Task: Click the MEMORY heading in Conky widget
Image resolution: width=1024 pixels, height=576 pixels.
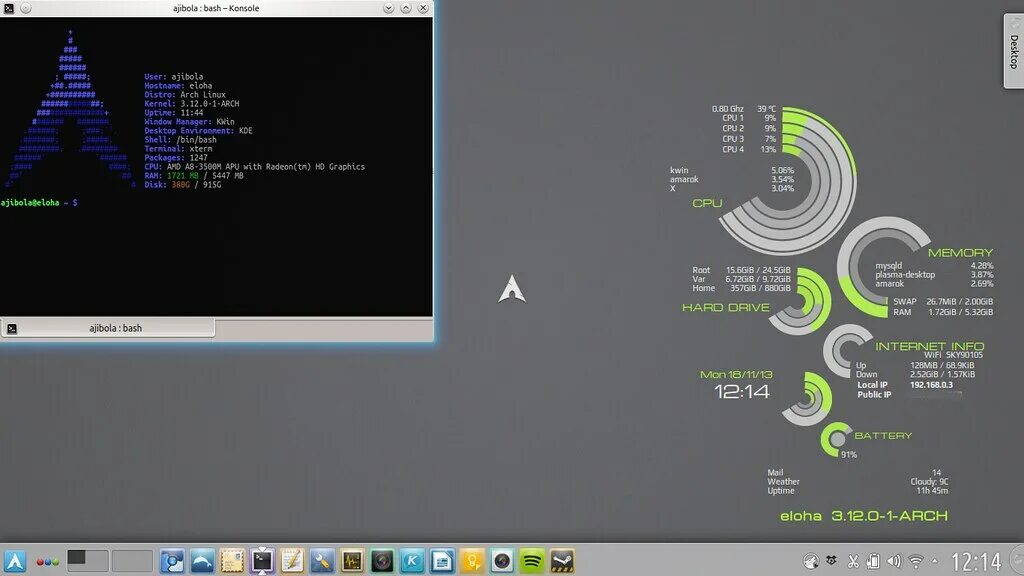Action: (x=960, y=253)
